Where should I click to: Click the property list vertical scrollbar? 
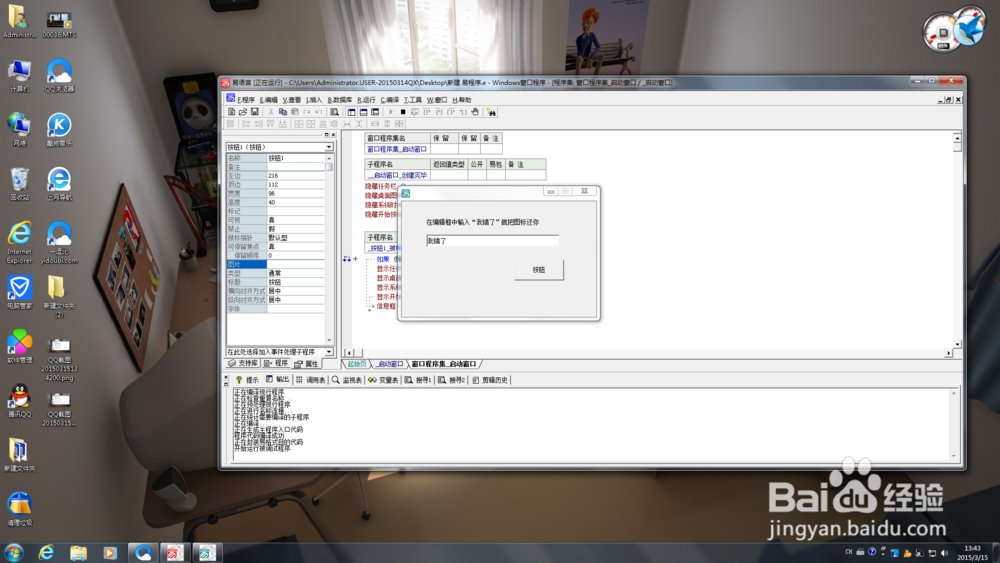329,249
